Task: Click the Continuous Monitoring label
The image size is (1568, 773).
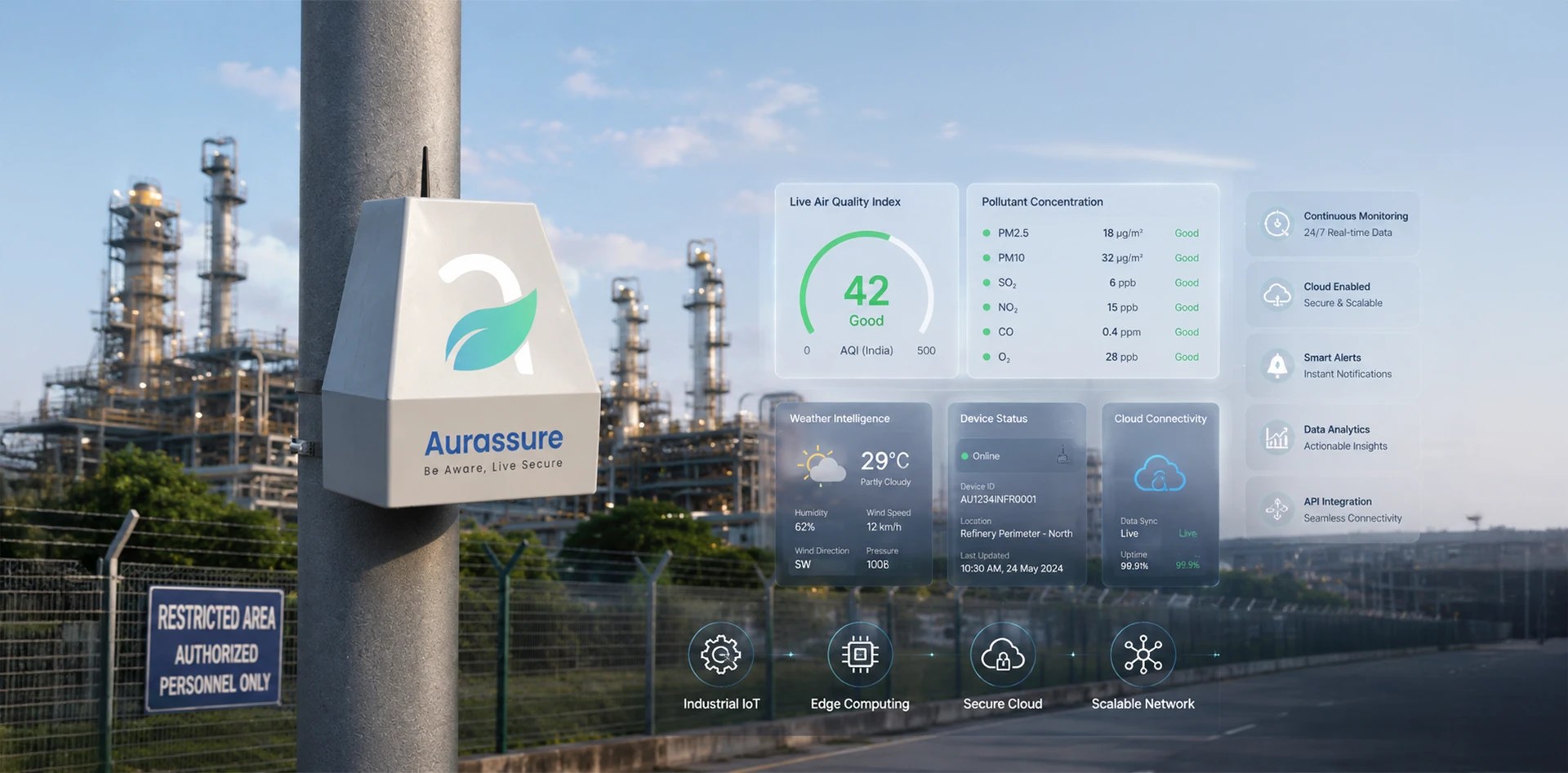Action: click(1356, 216)
